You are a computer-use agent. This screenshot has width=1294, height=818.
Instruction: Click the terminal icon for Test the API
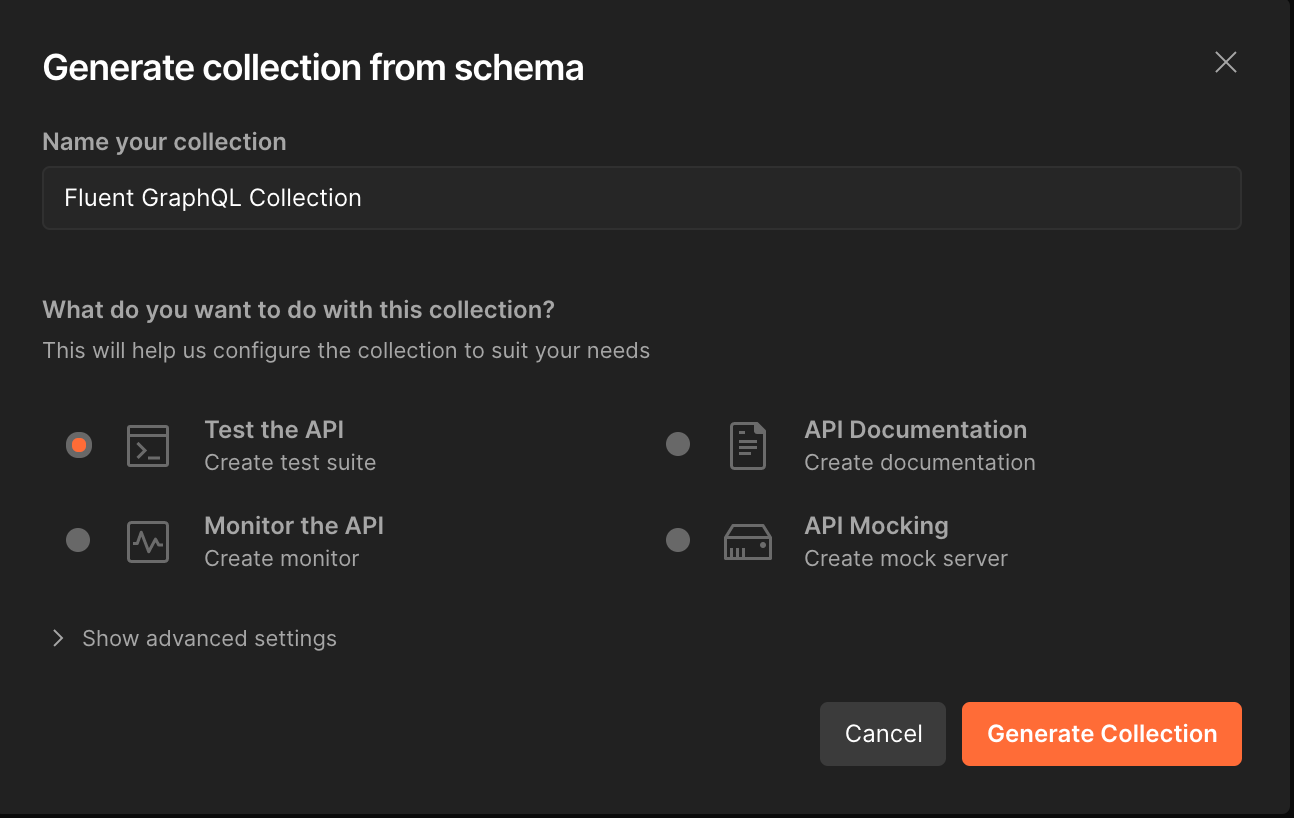tap(148, 446)
